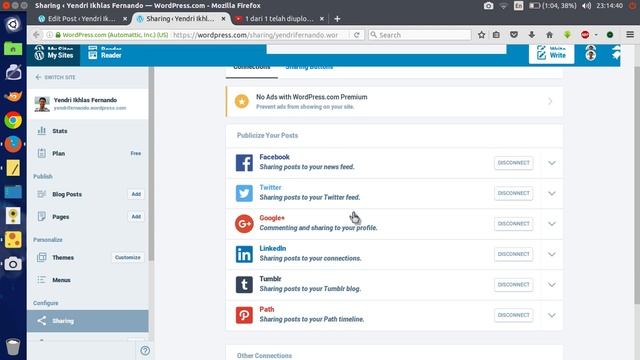Expand the Path connection details
This screenshot has width=640, height=360.
pyautogui.click(x=551, y=315)
